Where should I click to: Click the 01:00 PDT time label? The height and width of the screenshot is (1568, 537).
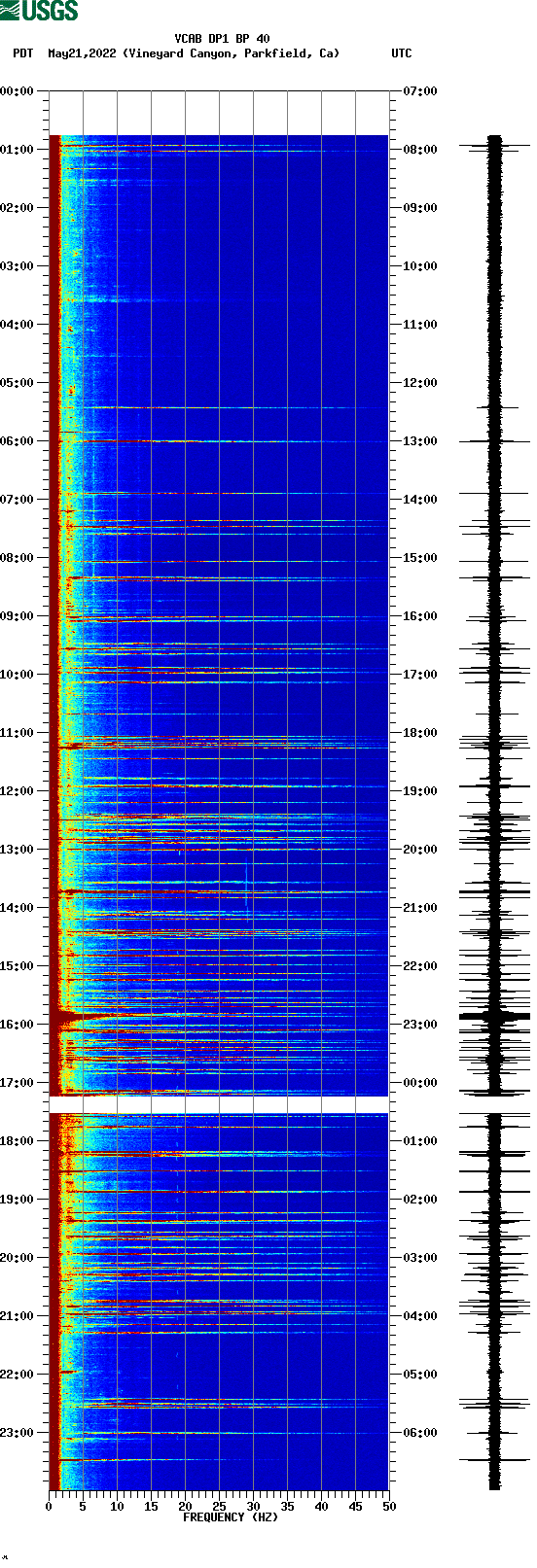17,150
